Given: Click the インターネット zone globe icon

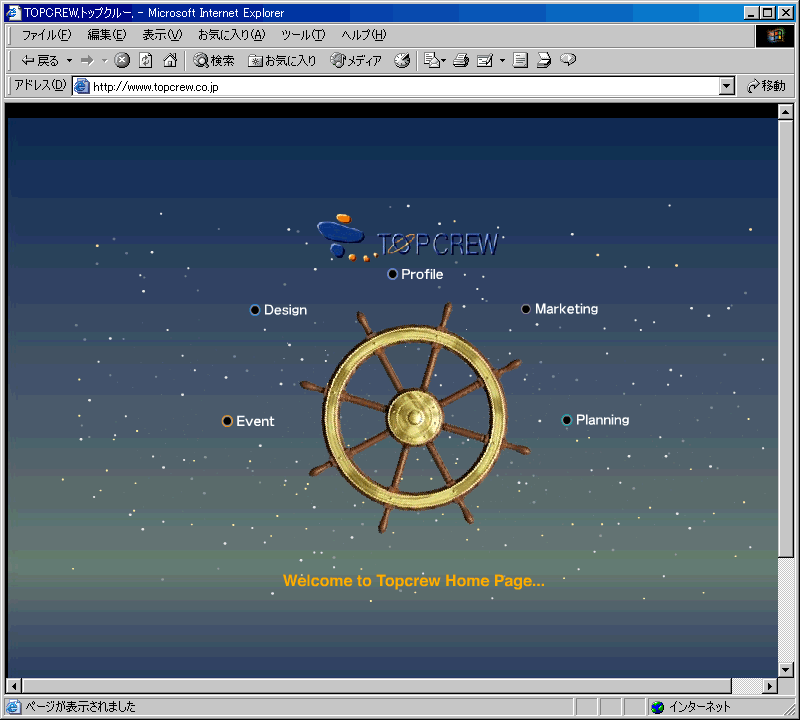Looking at the screenshot, I should click(x=658, y=707).
